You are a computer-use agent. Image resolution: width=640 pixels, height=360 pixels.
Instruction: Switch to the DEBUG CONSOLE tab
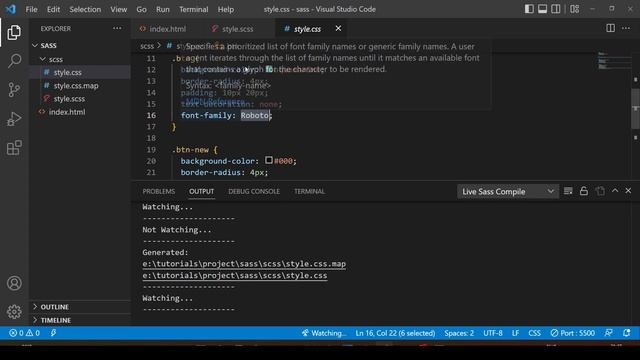pos(254,191)
